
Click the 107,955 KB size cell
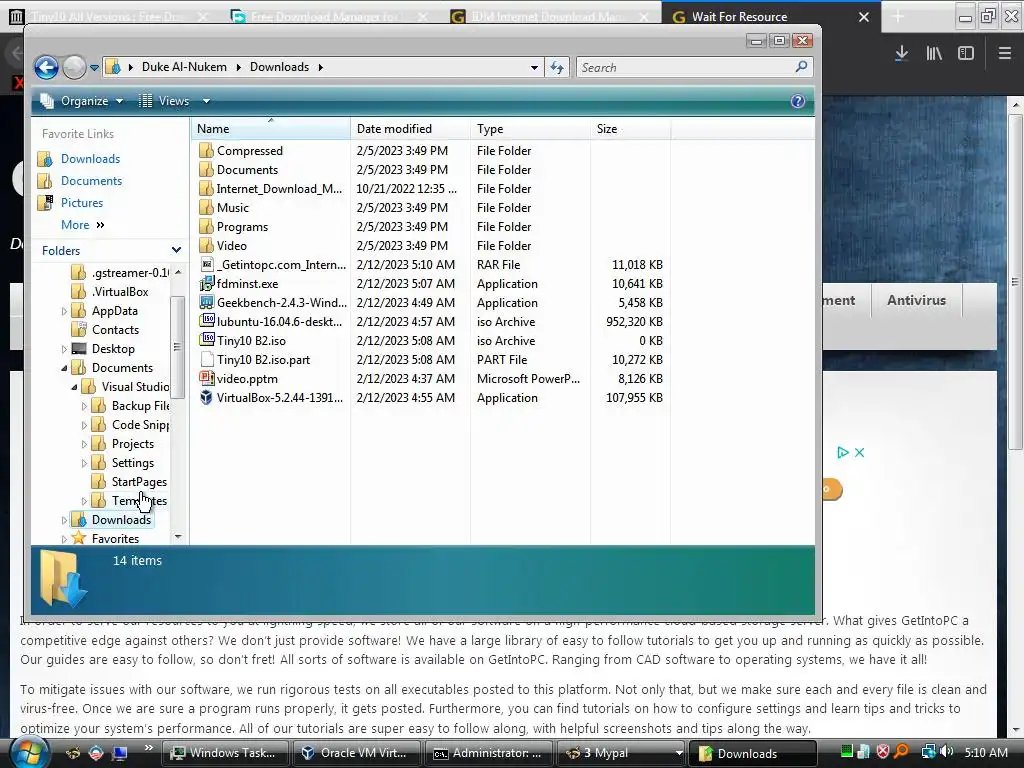[634, 398]
